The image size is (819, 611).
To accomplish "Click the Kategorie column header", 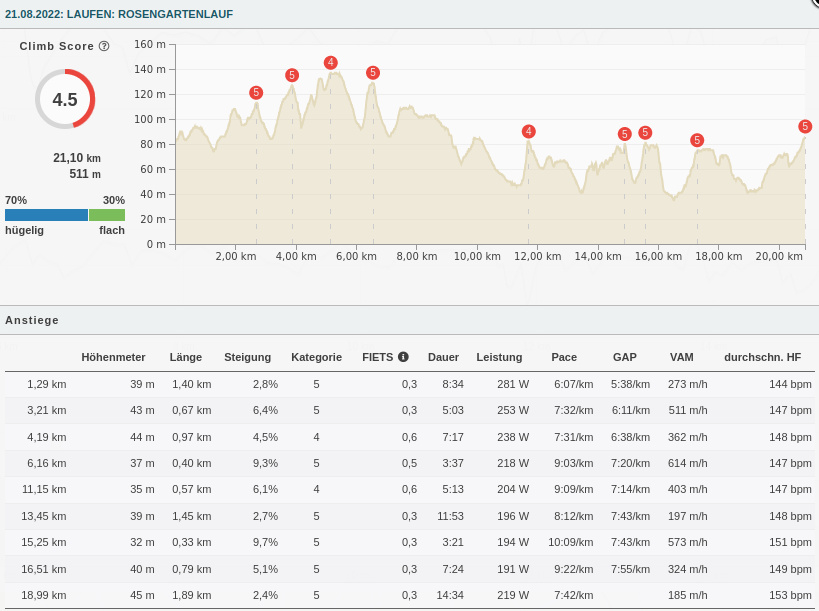I will 317,357.
